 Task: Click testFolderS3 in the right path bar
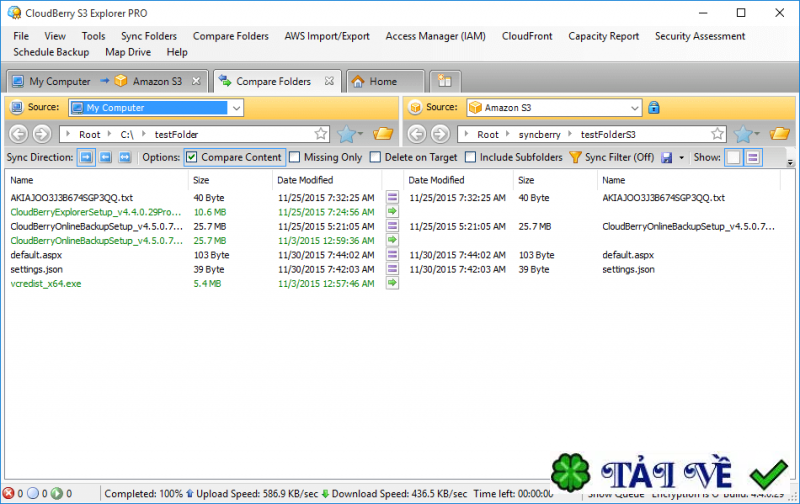pos(607,134)
